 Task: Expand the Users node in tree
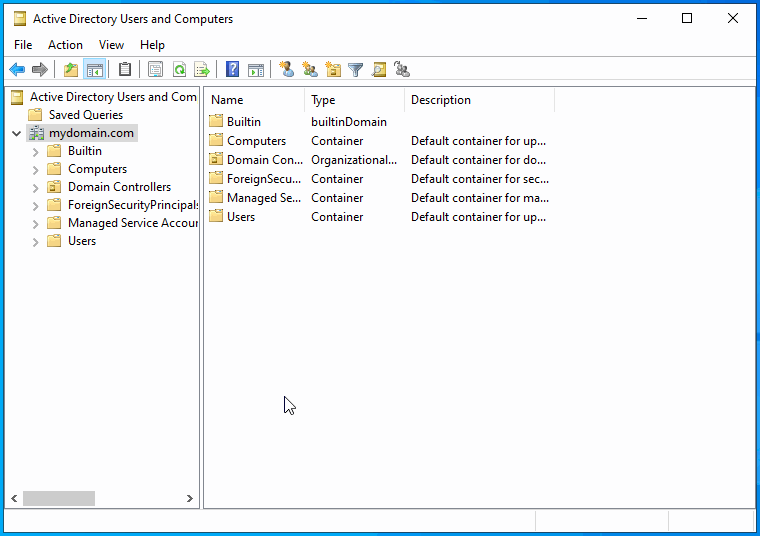tap(35, 242)
